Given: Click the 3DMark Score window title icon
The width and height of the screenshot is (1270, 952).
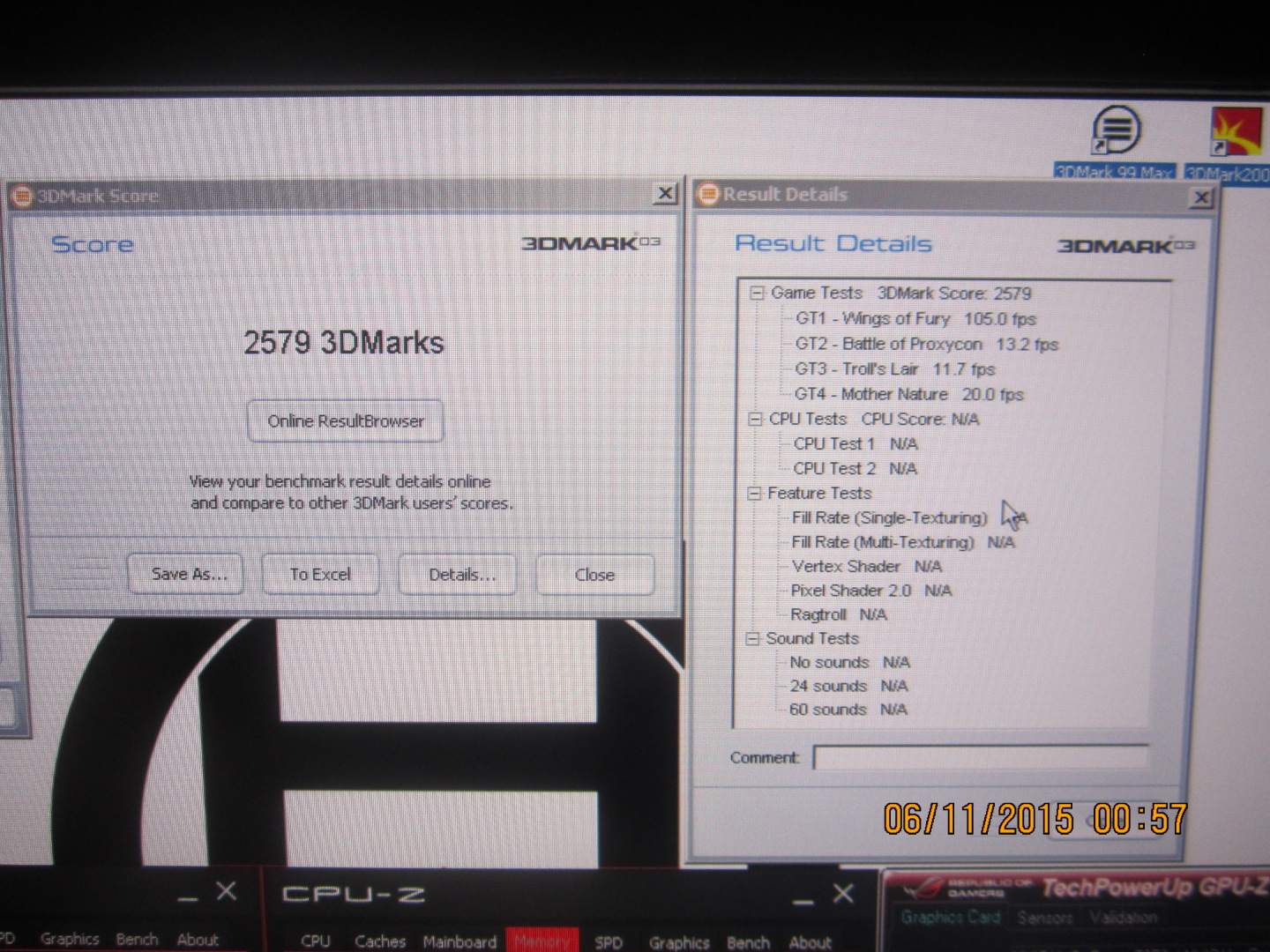Looking at the screenshot, I should click(x=21, y=196).
